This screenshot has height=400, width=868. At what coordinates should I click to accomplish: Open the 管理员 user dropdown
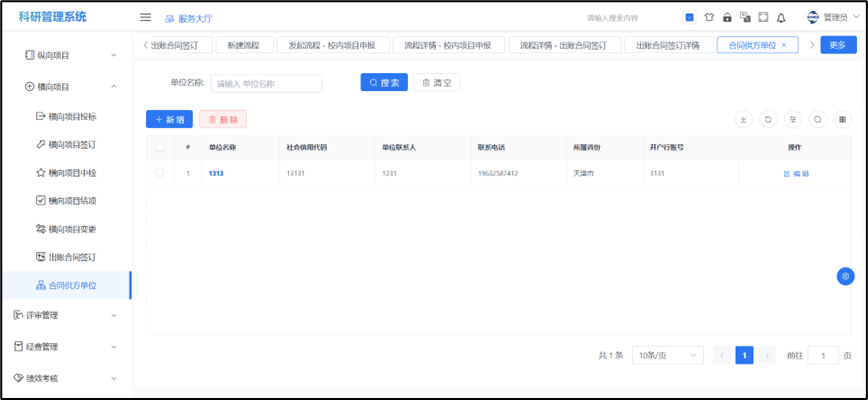(834, 17)
